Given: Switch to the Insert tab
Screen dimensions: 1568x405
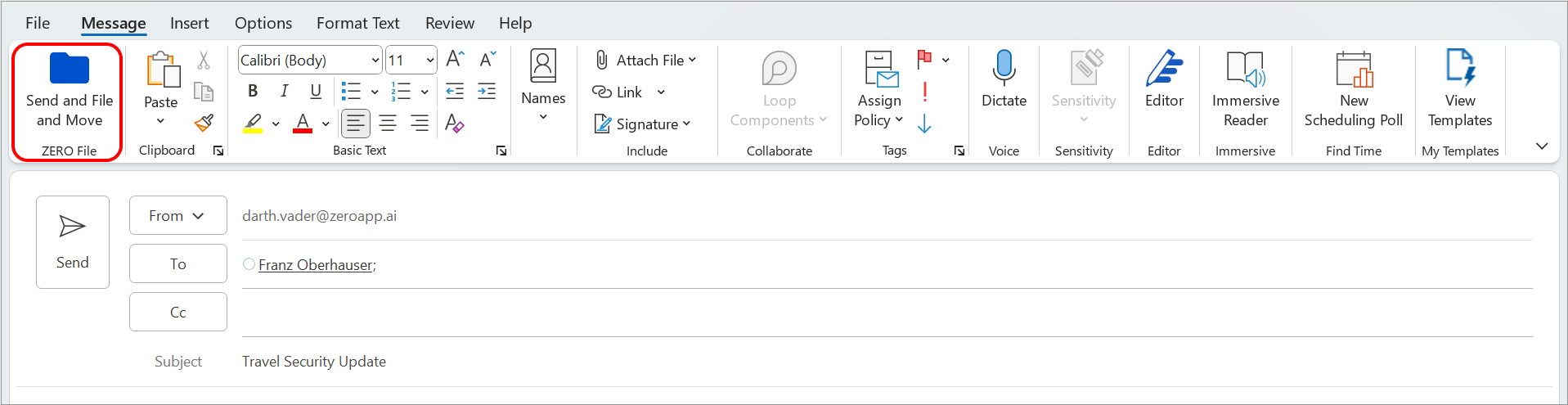Looking at the screenshot, I should click(189, 23).
